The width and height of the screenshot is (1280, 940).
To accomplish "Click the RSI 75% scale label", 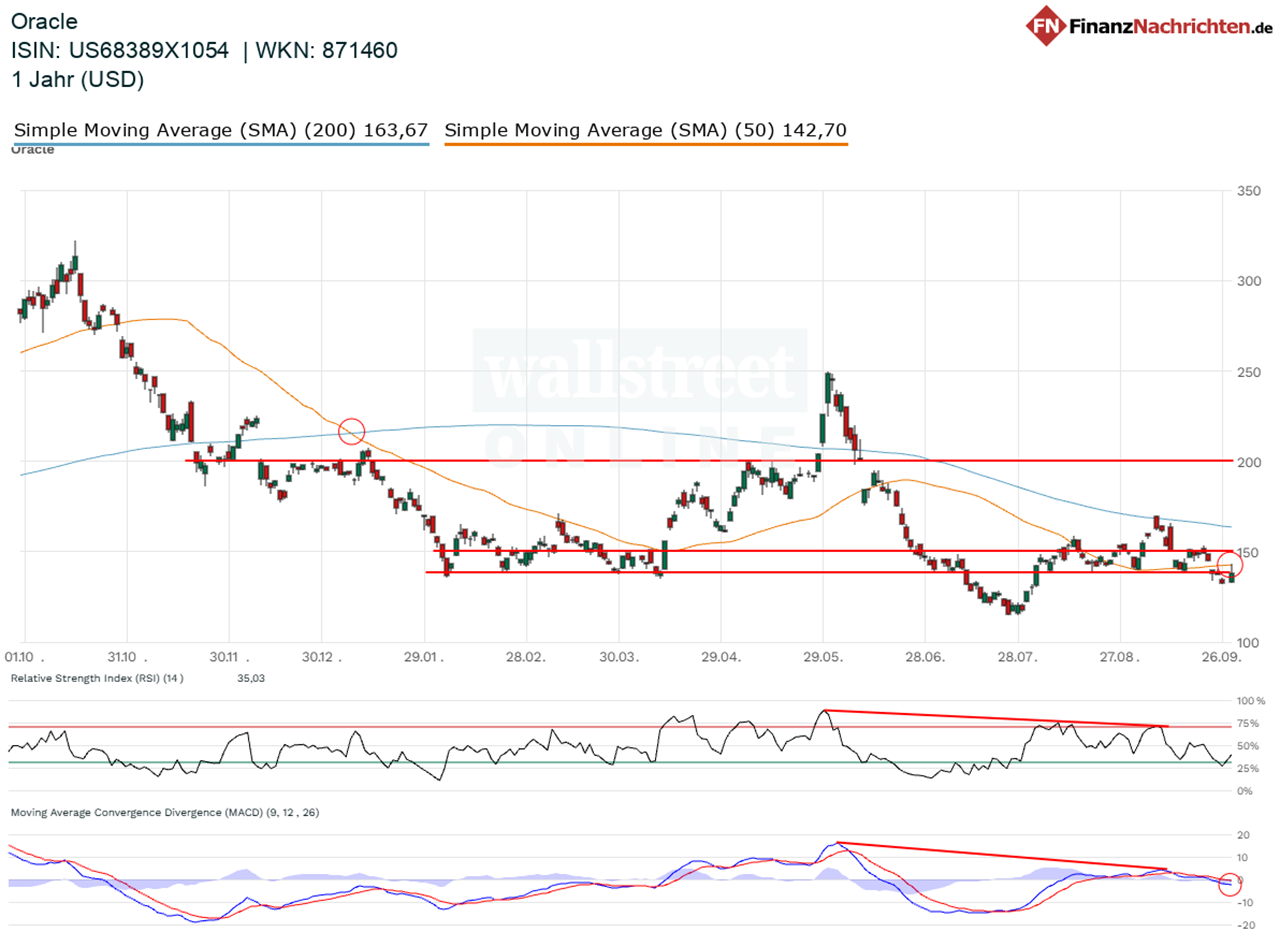I will (1247, 724).
